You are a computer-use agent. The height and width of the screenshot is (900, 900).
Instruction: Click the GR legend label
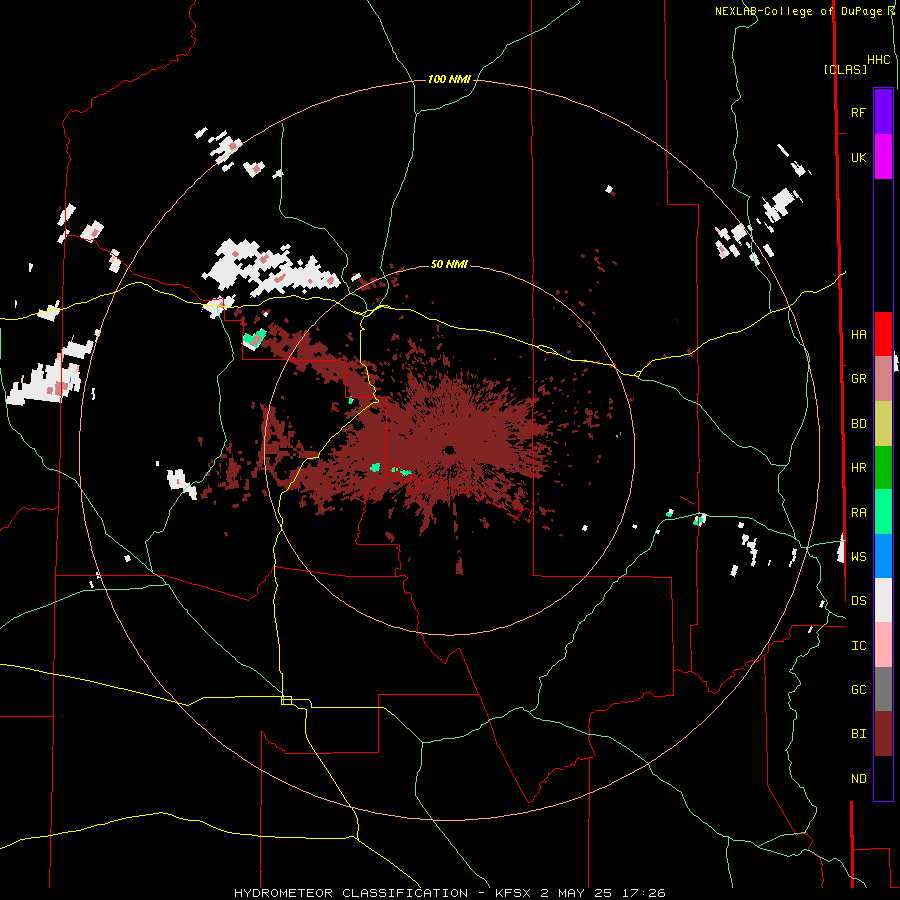pos(858,379)
